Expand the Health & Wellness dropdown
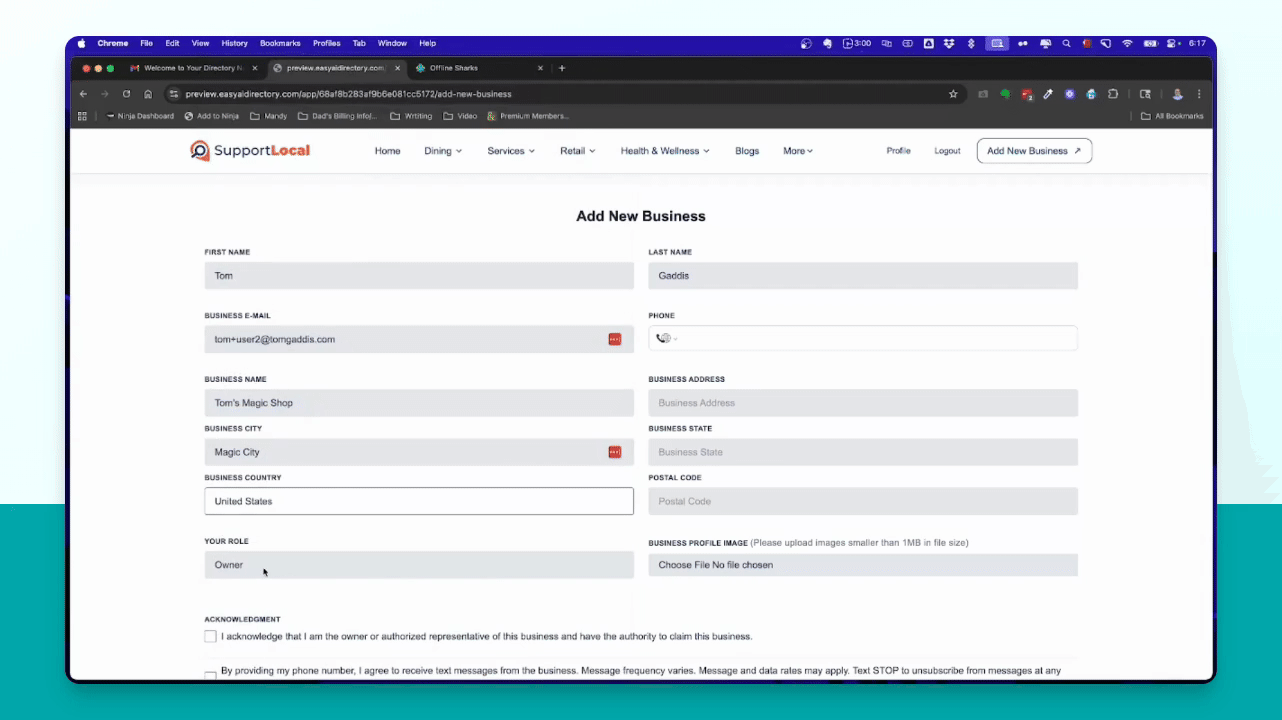Screen dimensions: 1282x720 (665, 151)
